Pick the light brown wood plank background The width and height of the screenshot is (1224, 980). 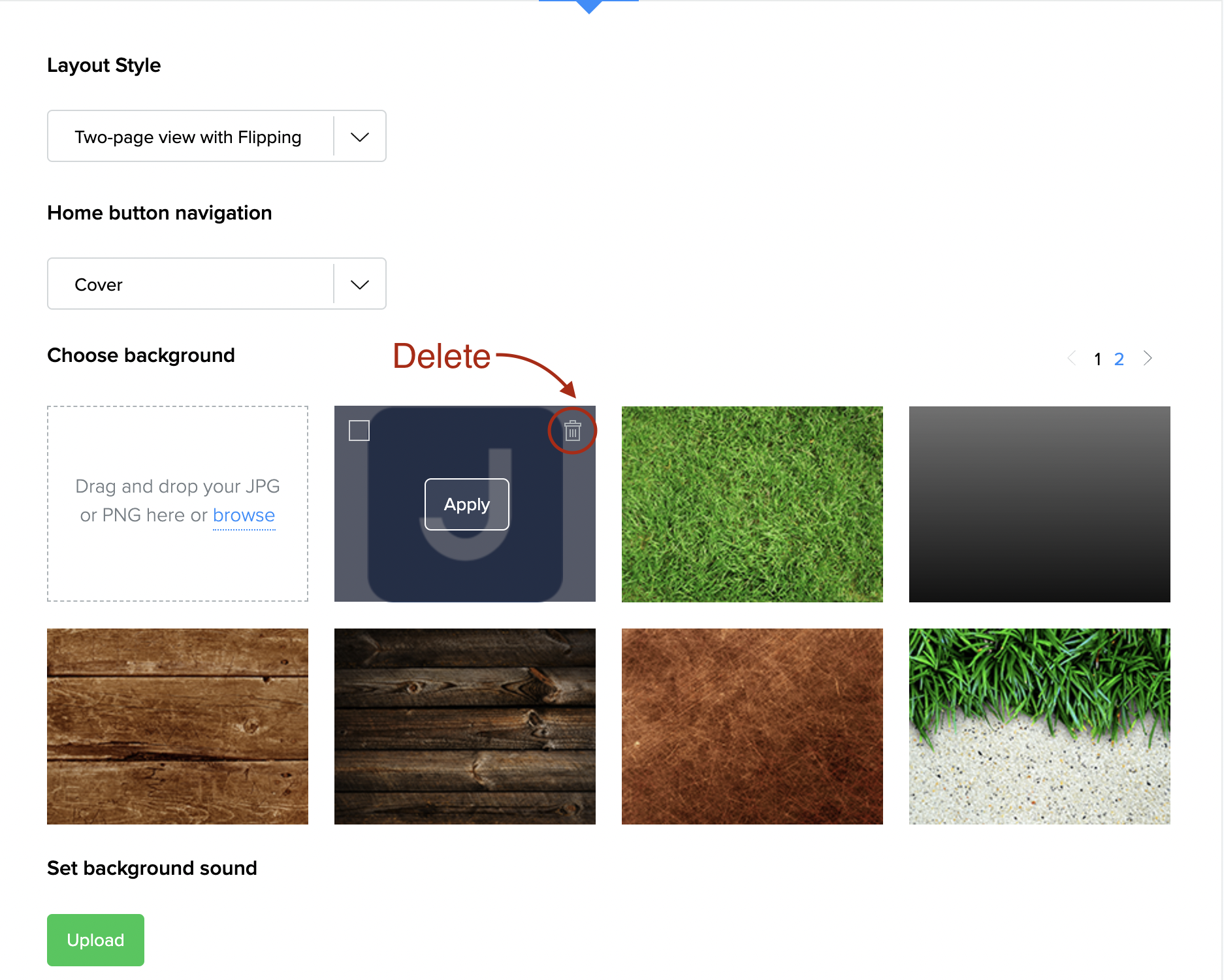177,726
